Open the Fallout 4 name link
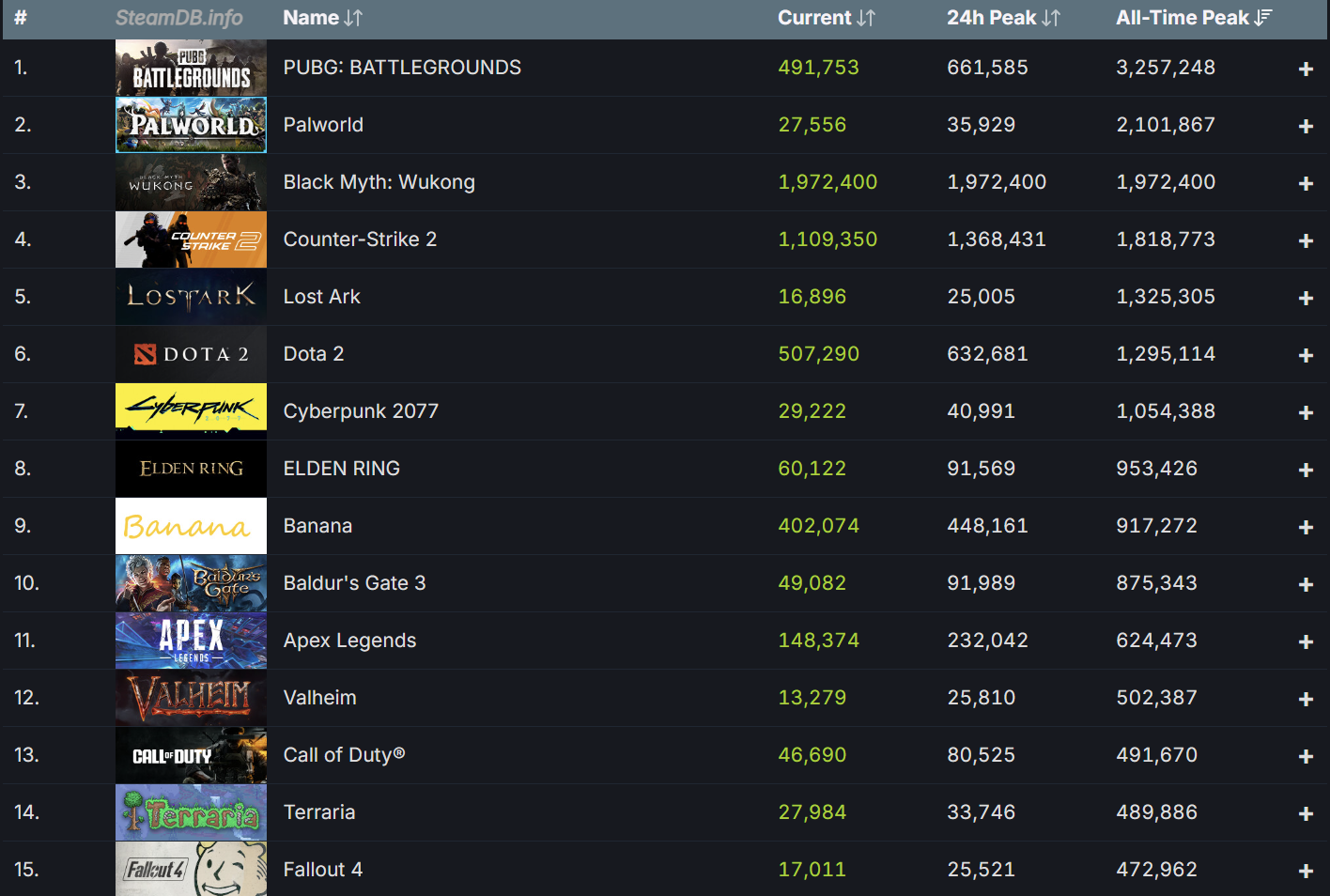Image resolution: width=1330 pixels, height=896 pixels. click(322, 870)
